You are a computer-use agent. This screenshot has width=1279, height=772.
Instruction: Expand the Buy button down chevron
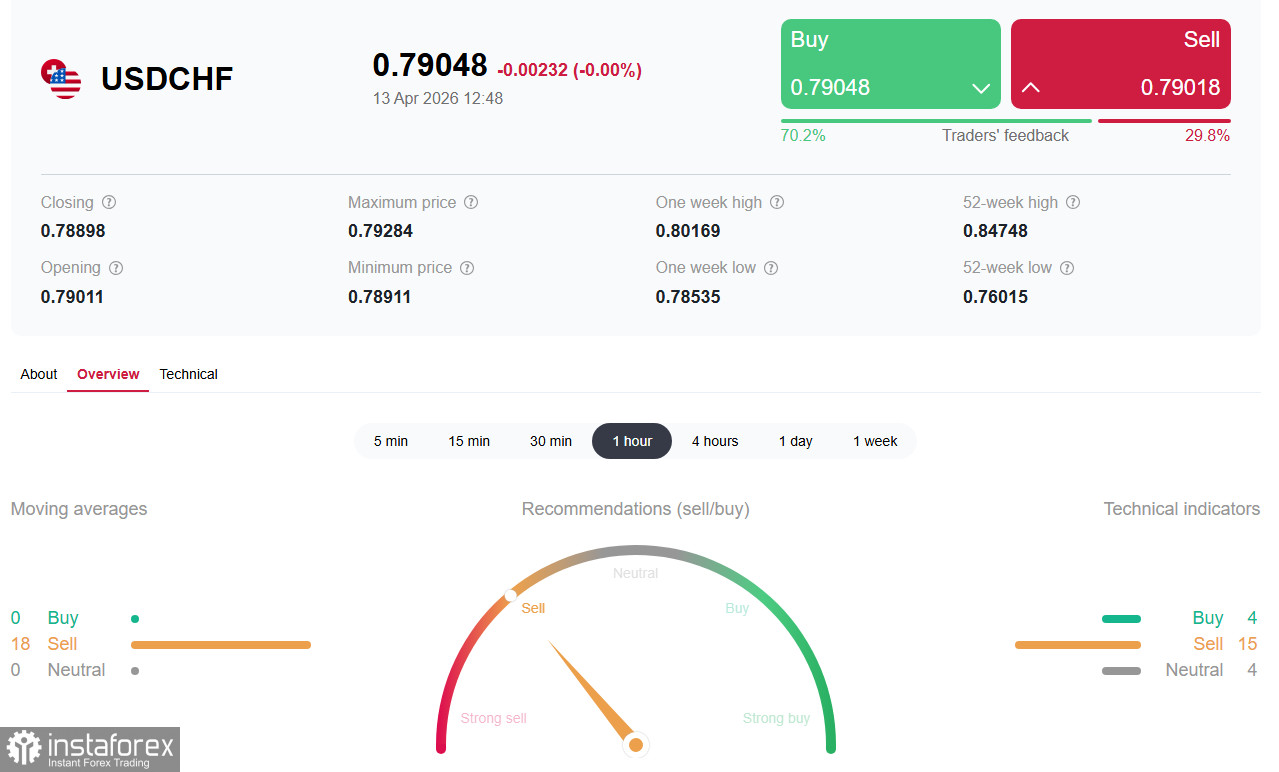[x=981, y=88]
